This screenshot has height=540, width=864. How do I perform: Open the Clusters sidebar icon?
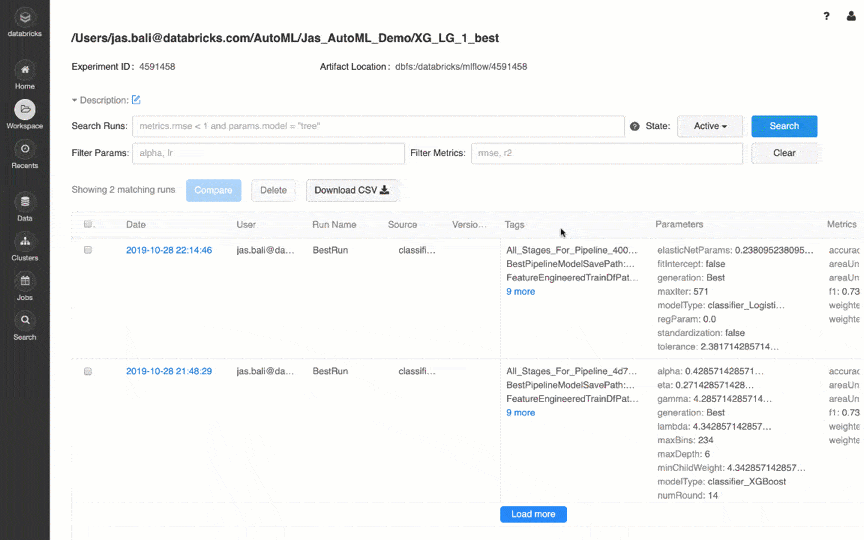point(25,242)
